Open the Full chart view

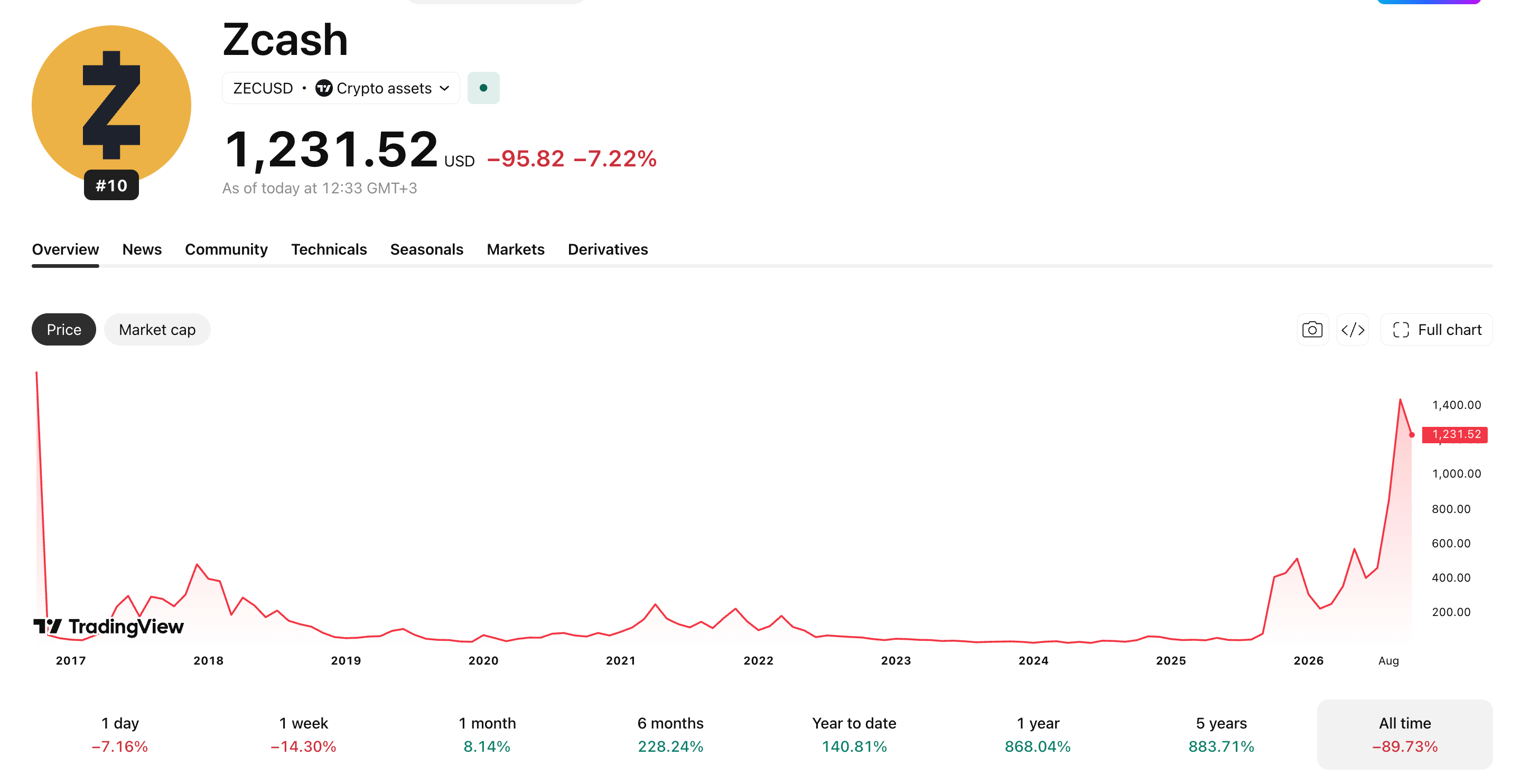(x=1436, y=330)
